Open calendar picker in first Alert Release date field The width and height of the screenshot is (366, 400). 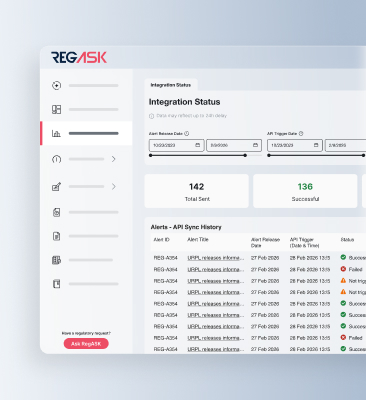pos(198,145)
